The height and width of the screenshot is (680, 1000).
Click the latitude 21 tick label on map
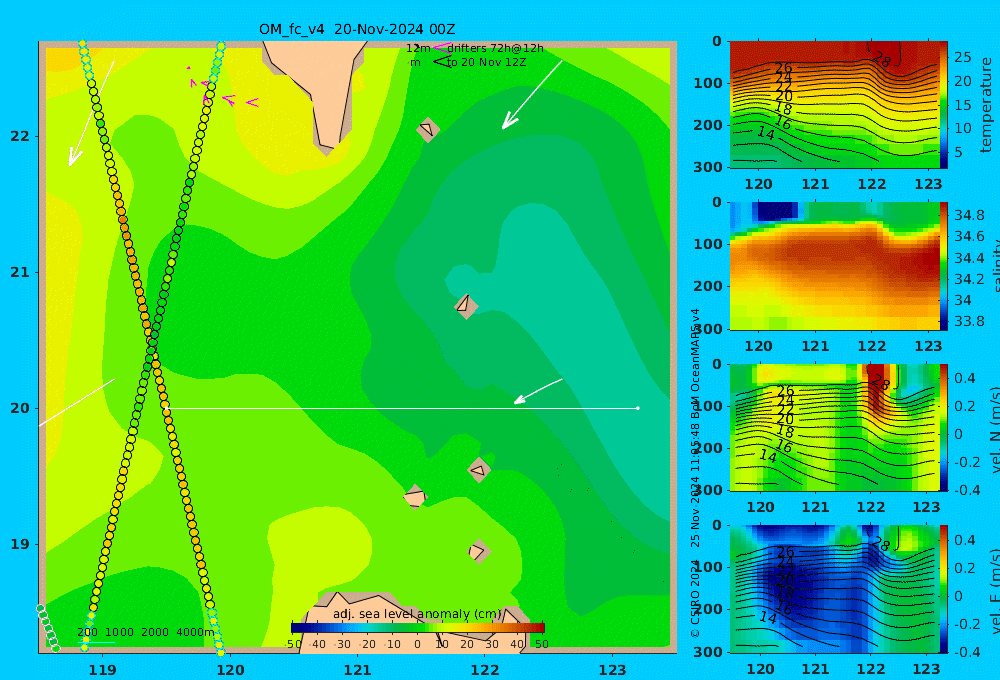coord(20,272)
